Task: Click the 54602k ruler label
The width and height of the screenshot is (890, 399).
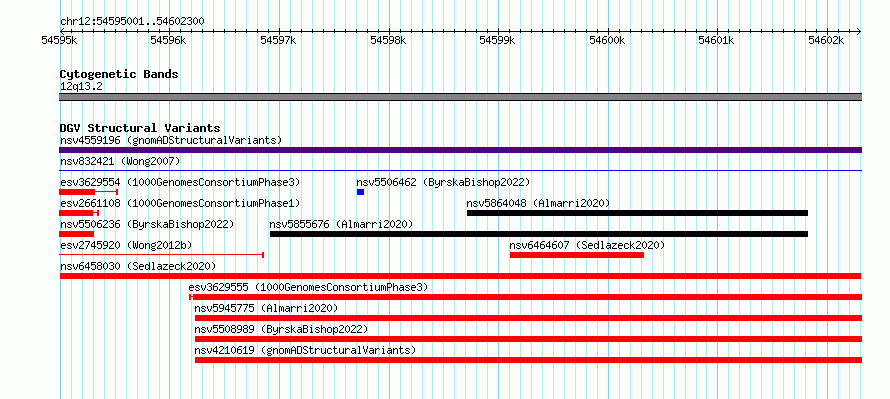Action: click(827, 40)
